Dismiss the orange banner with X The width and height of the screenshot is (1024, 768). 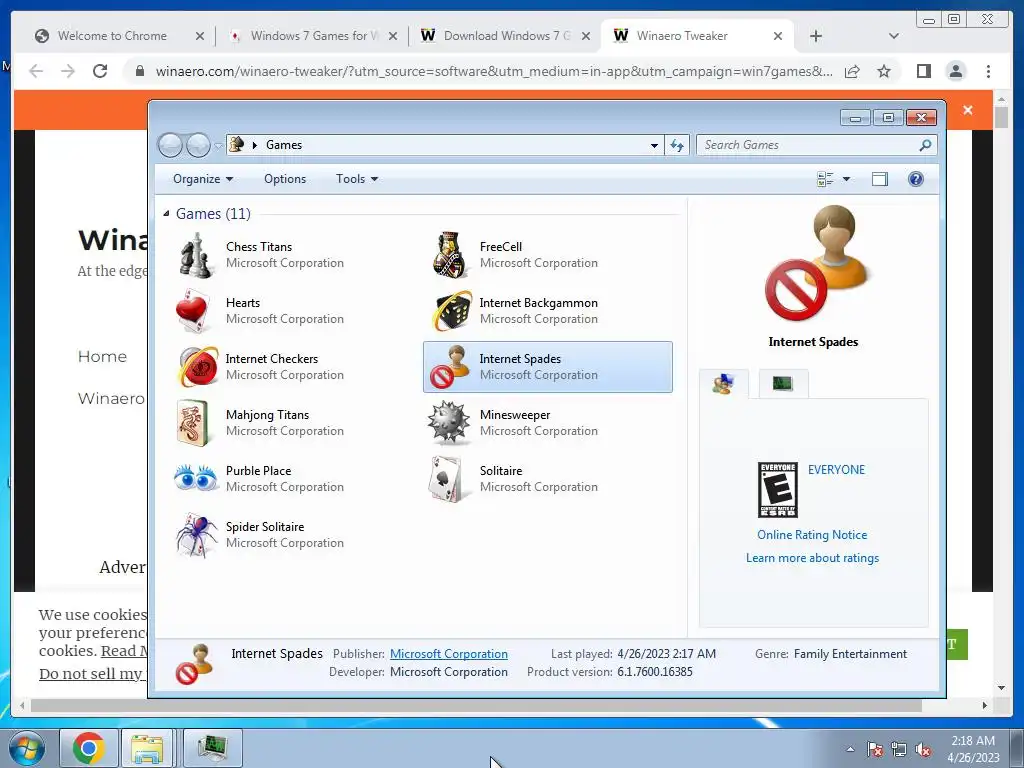(x=968, y=110)
